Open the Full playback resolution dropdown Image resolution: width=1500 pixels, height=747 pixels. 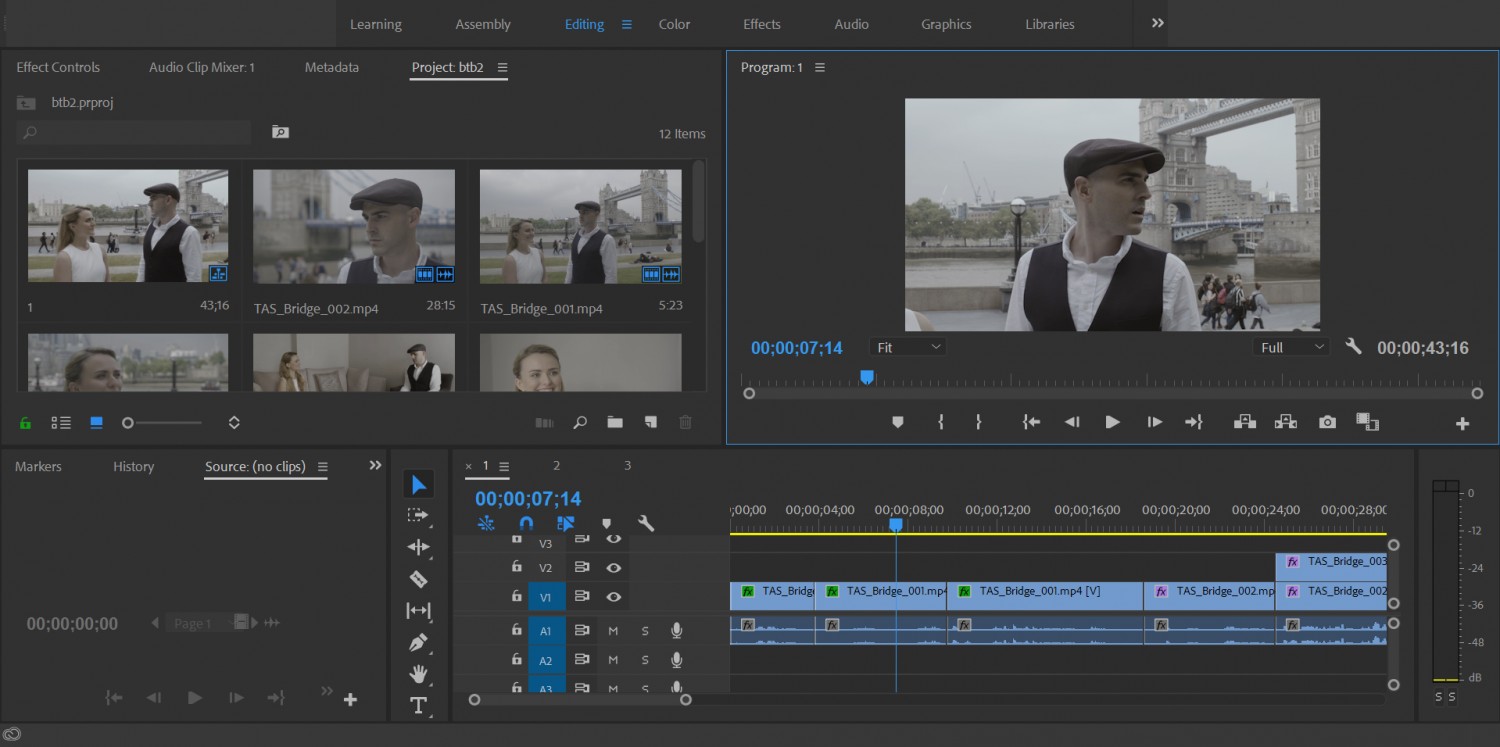point(1290,347)
